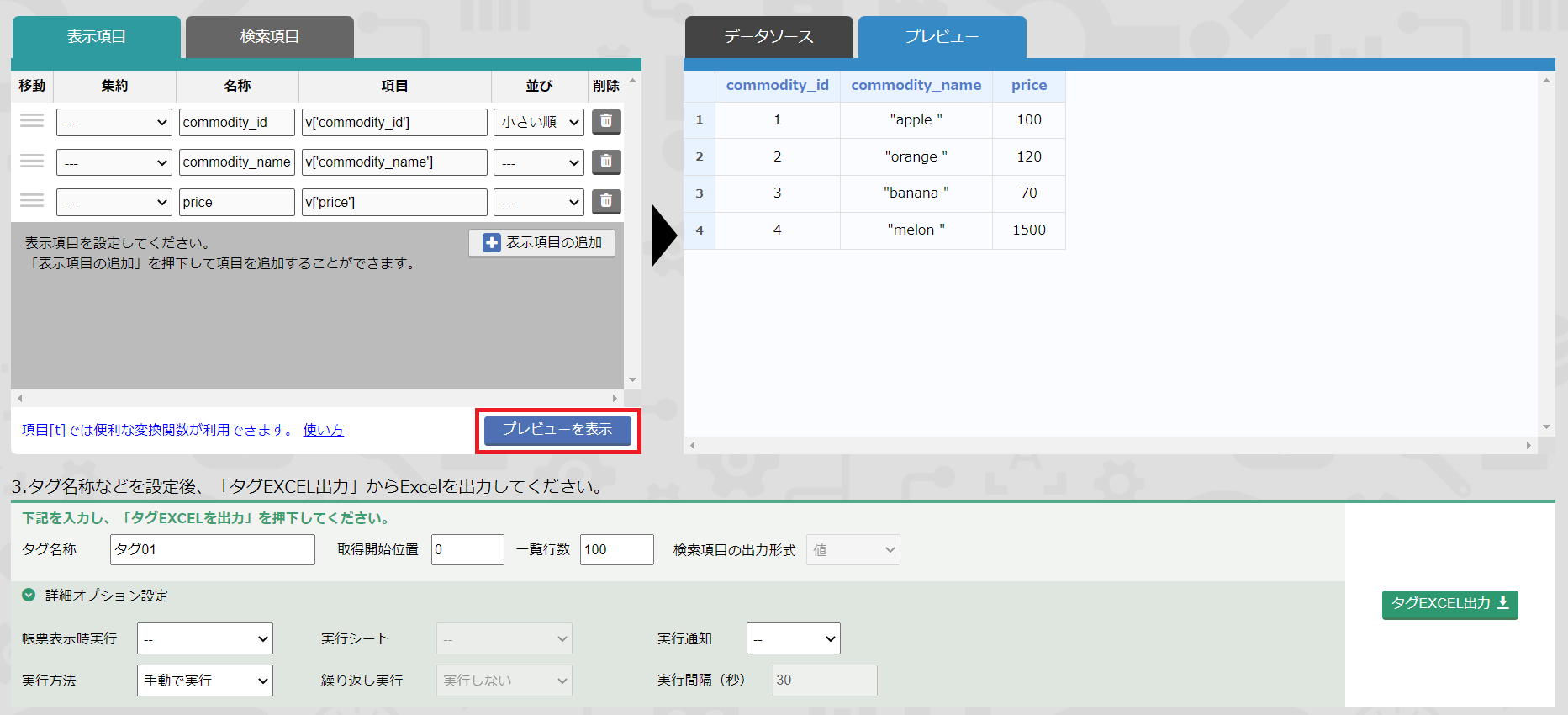Click the 表示項目の追加 button
This screenshot has width=1568, height=715.
(542, 243)
